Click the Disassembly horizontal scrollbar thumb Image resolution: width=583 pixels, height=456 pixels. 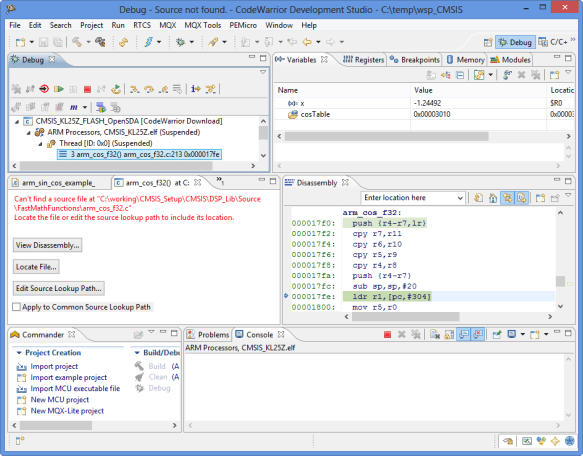[x=406, y=317]
